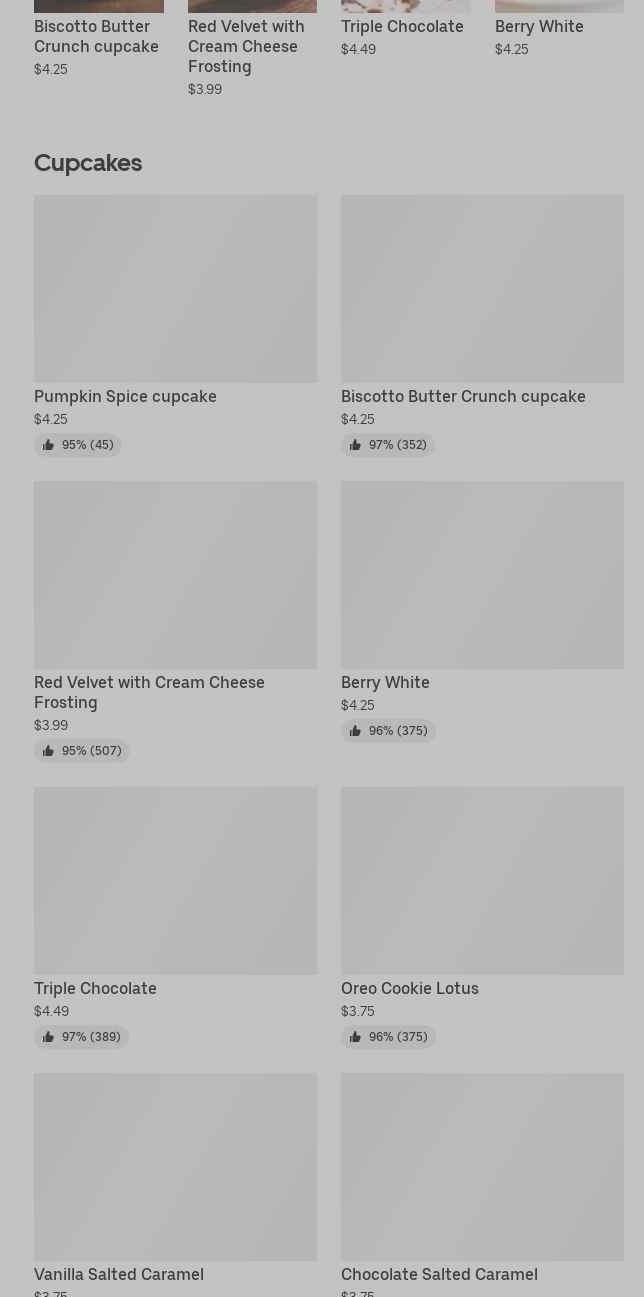Open Triple Chocolate cupcake grid image
The width and height of the screenshot is (644, 1297).
[x=175, y=880]
